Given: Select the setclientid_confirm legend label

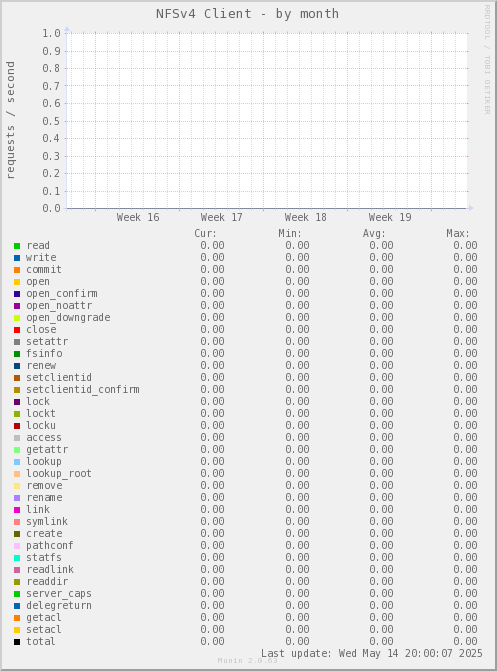Looking at the screenshot, I should tap(83, 389).
